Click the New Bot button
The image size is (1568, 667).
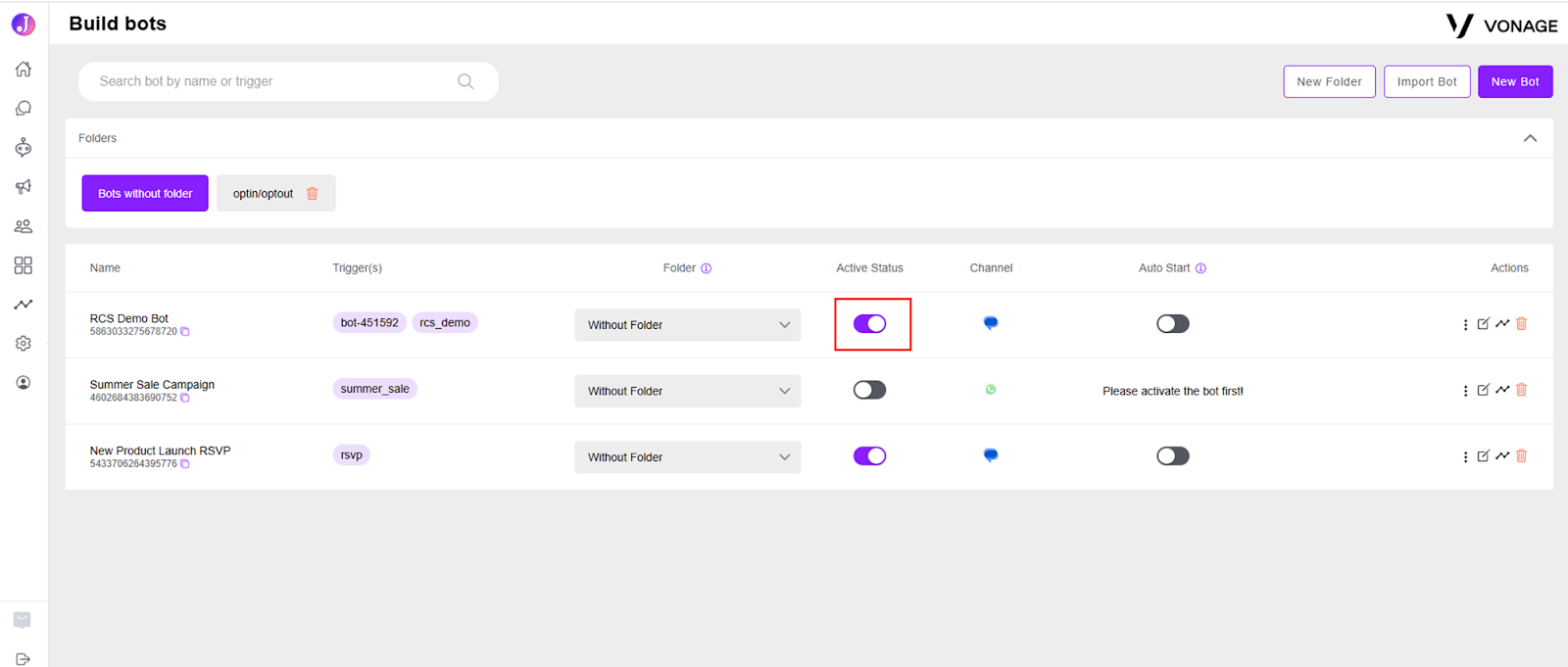1515,81
